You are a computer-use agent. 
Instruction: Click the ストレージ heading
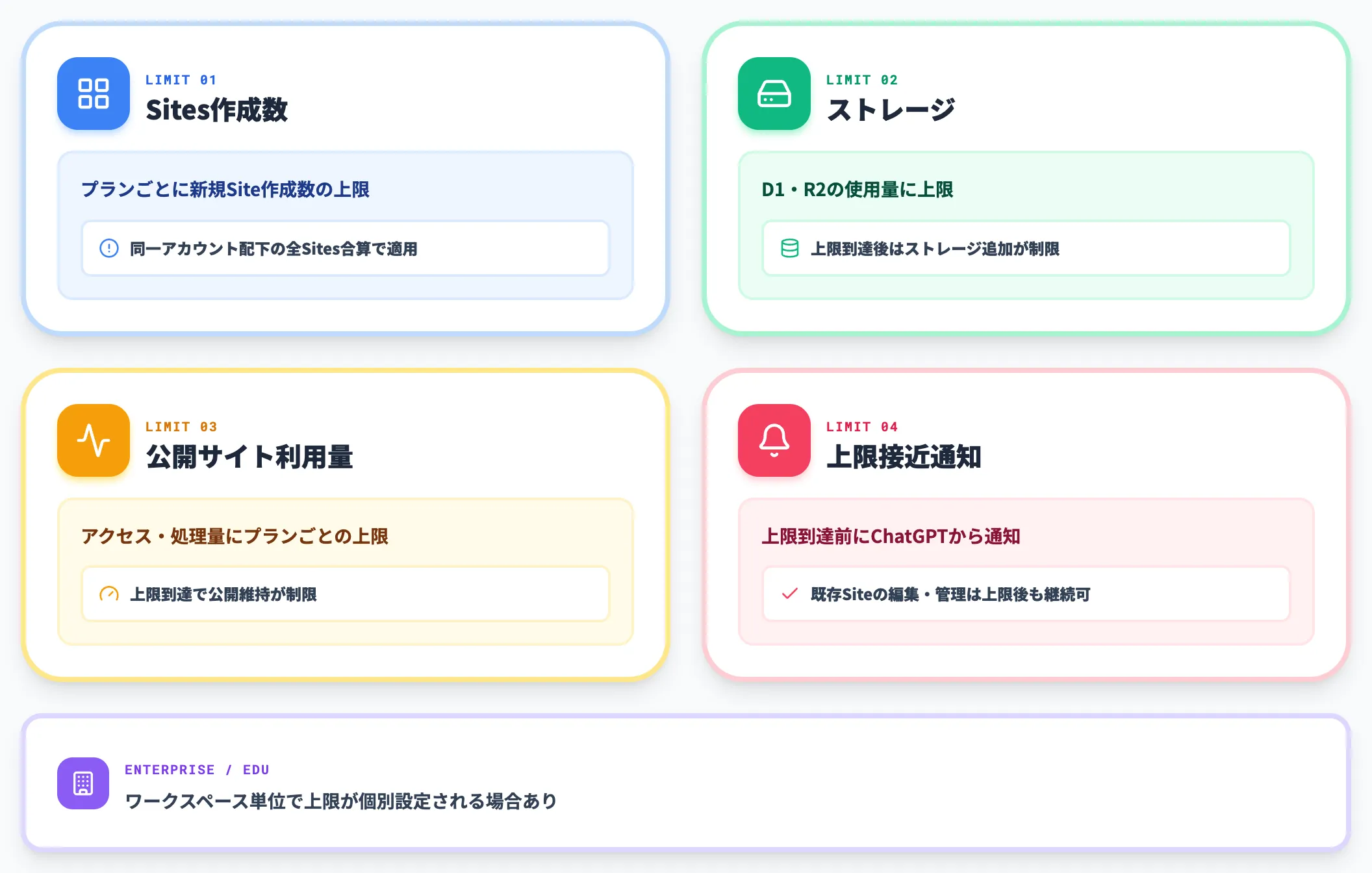tap(891, 110)
